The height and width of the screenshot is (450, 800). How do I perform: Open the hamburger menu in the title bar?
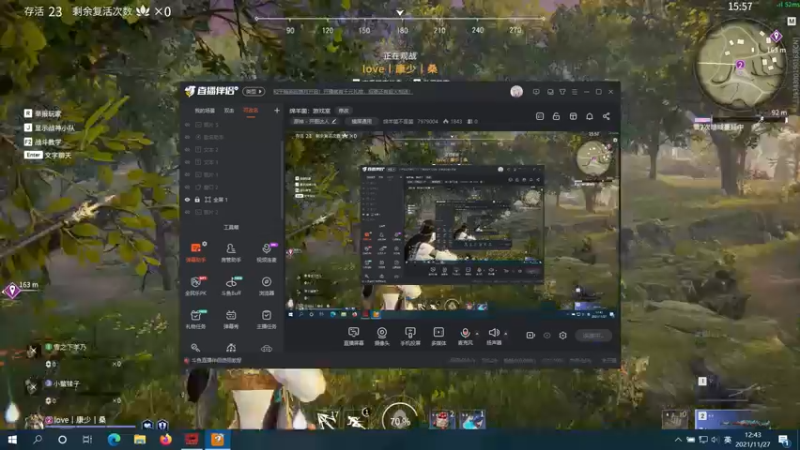coord(574,92)
